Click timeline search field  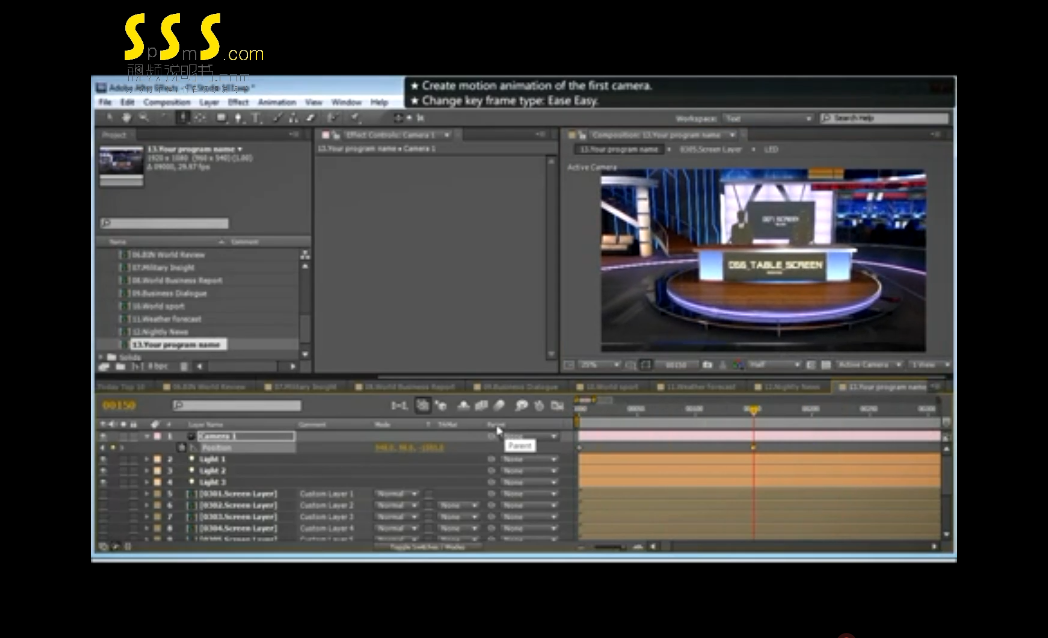click(x=237, y=405)
